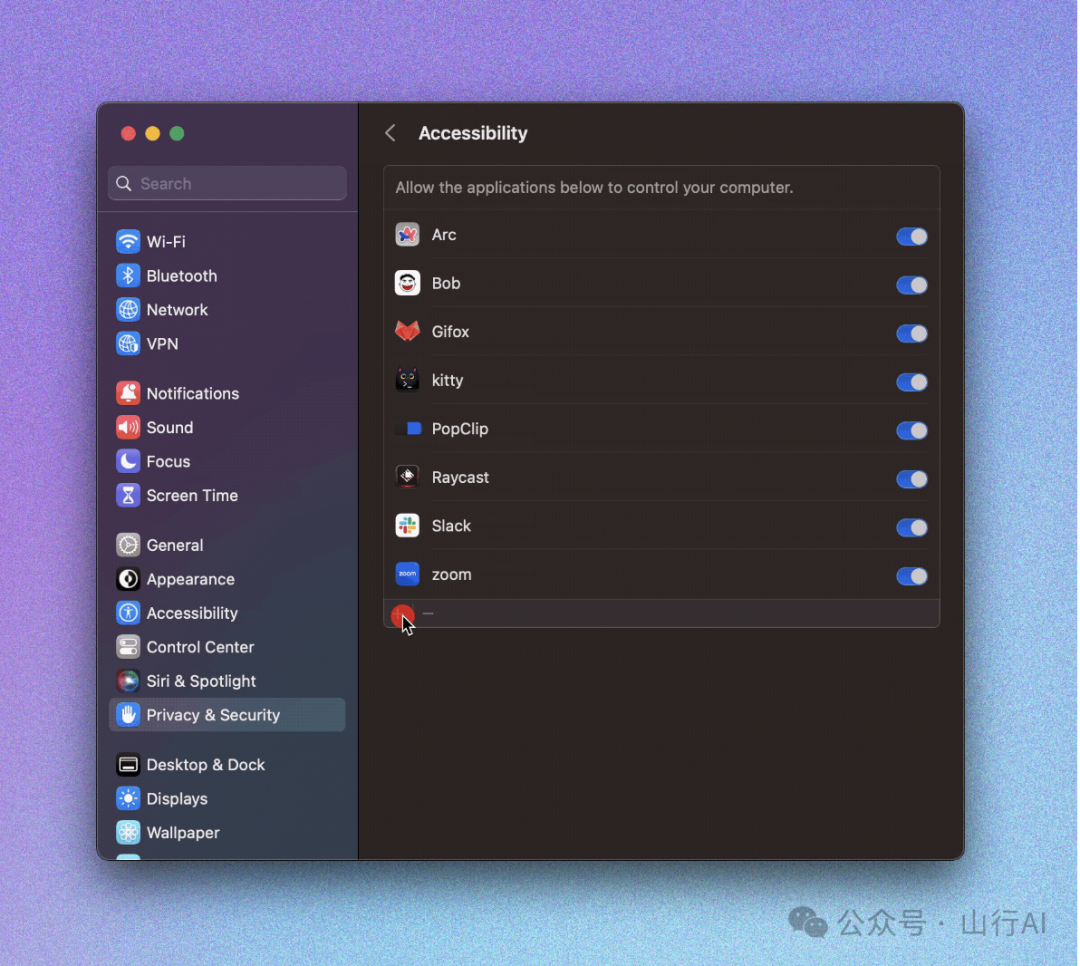Add an application with the plus button
This screenshot has width=1080, height=966.
[x=402, y=614]
